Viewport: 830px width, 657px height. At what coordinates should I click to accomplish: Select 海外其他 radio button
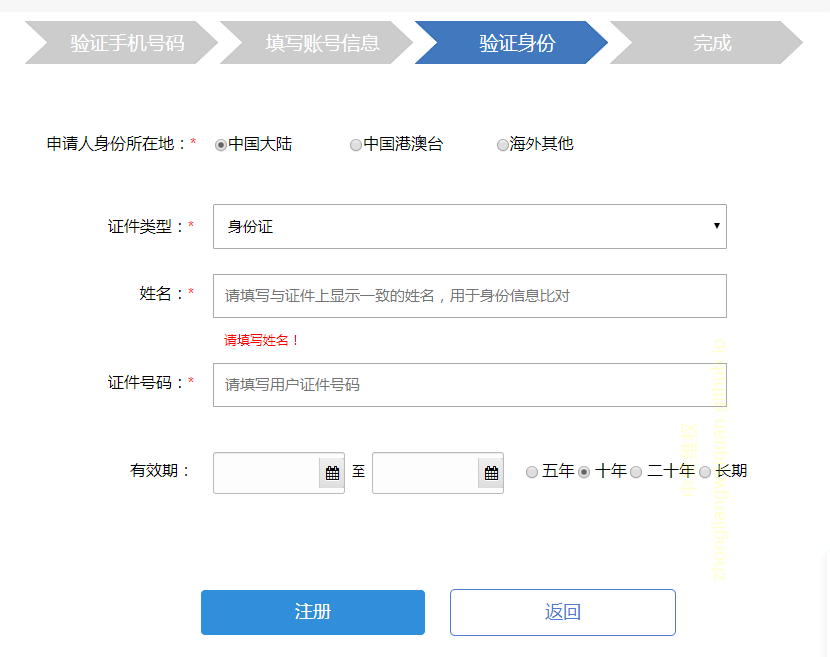click(502, 145)
